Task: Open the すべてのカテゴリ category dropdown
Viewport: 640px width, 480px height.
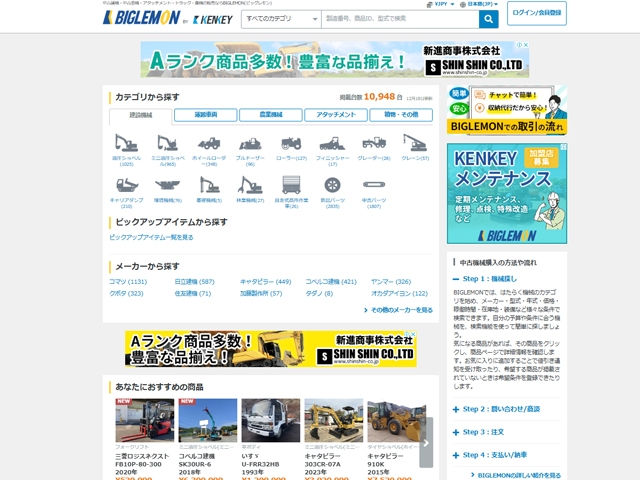Action: pyautogui.click(x=280, y=19)
